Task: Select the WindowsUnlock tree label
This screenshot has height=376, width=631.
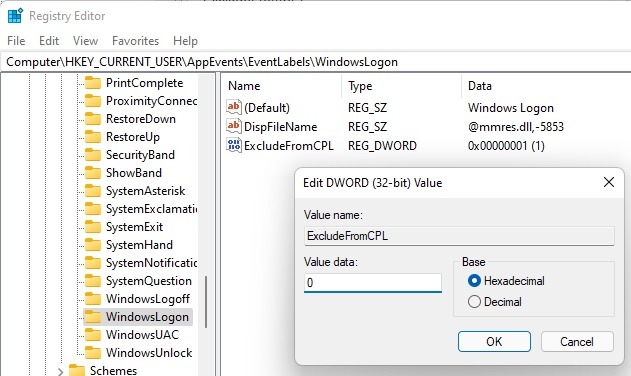Action: pyautogui.click(x=149, y=353)
